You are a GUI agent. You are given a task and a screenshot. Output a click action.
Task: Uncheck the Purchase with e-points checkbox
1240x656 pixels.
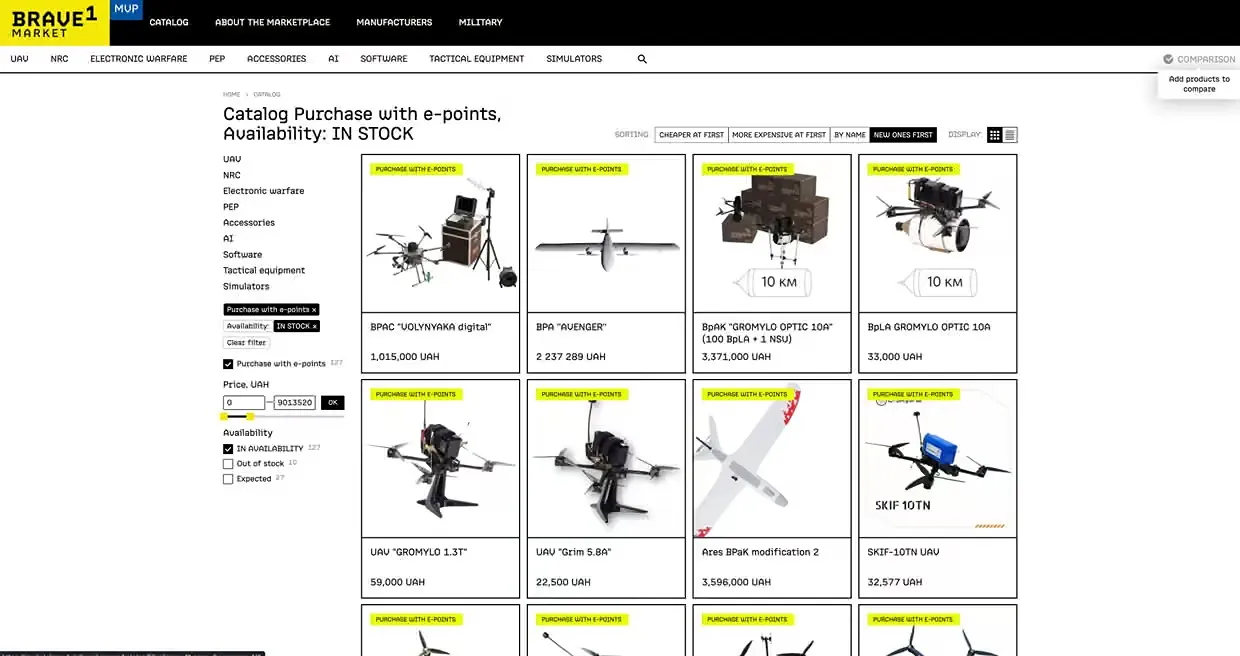tap(228, 364)
